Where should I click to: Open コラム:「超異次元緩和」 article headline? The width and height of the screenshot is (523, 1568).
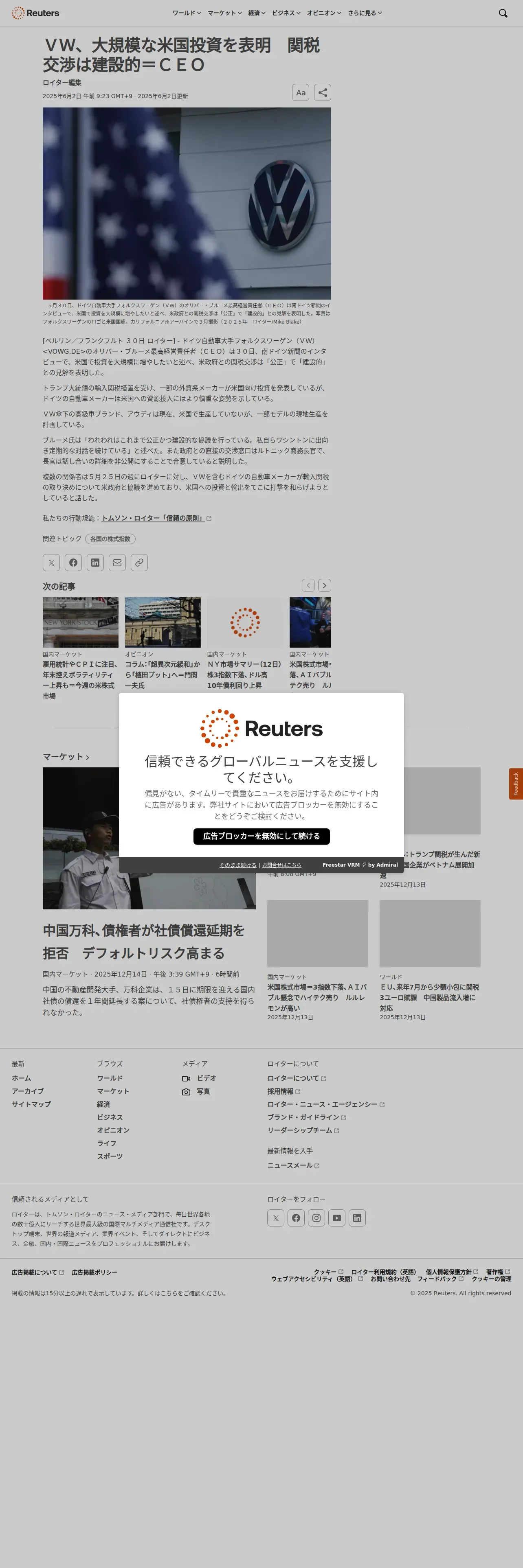pos(163,675)
